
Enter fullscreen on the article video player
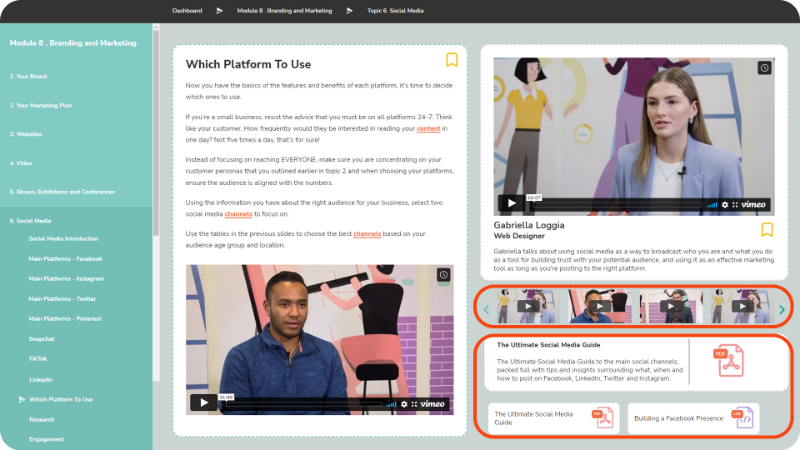[x=412, y=404]
